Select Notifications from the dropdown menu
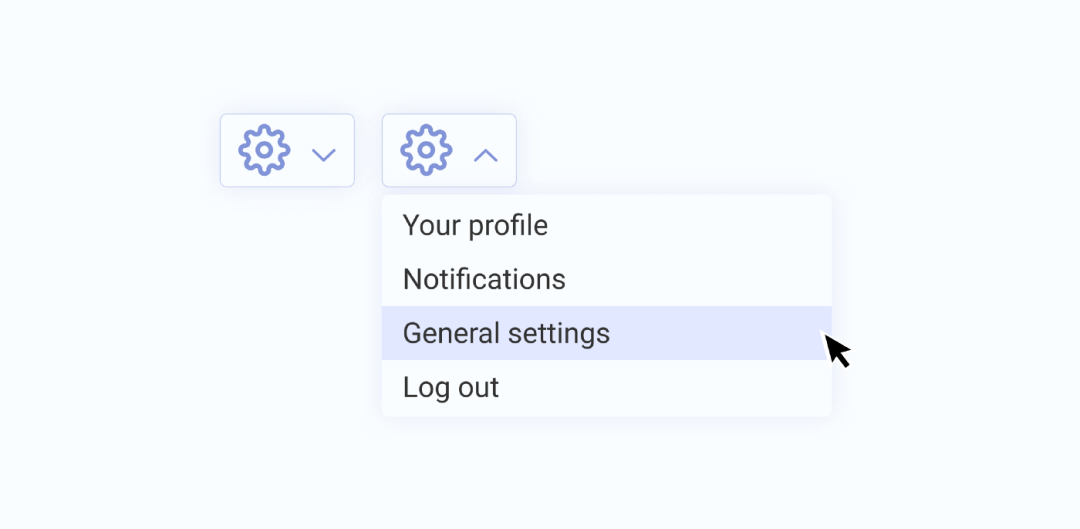Viewport: 1080px width, 529px height. pos(484,279)
